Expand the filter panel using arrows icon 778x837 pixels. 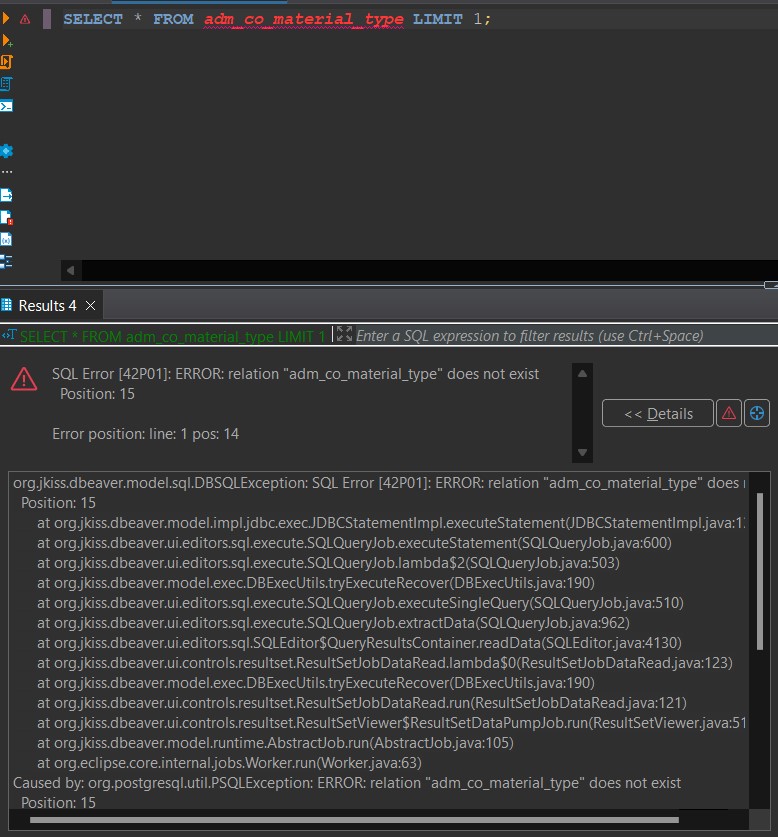342,335
